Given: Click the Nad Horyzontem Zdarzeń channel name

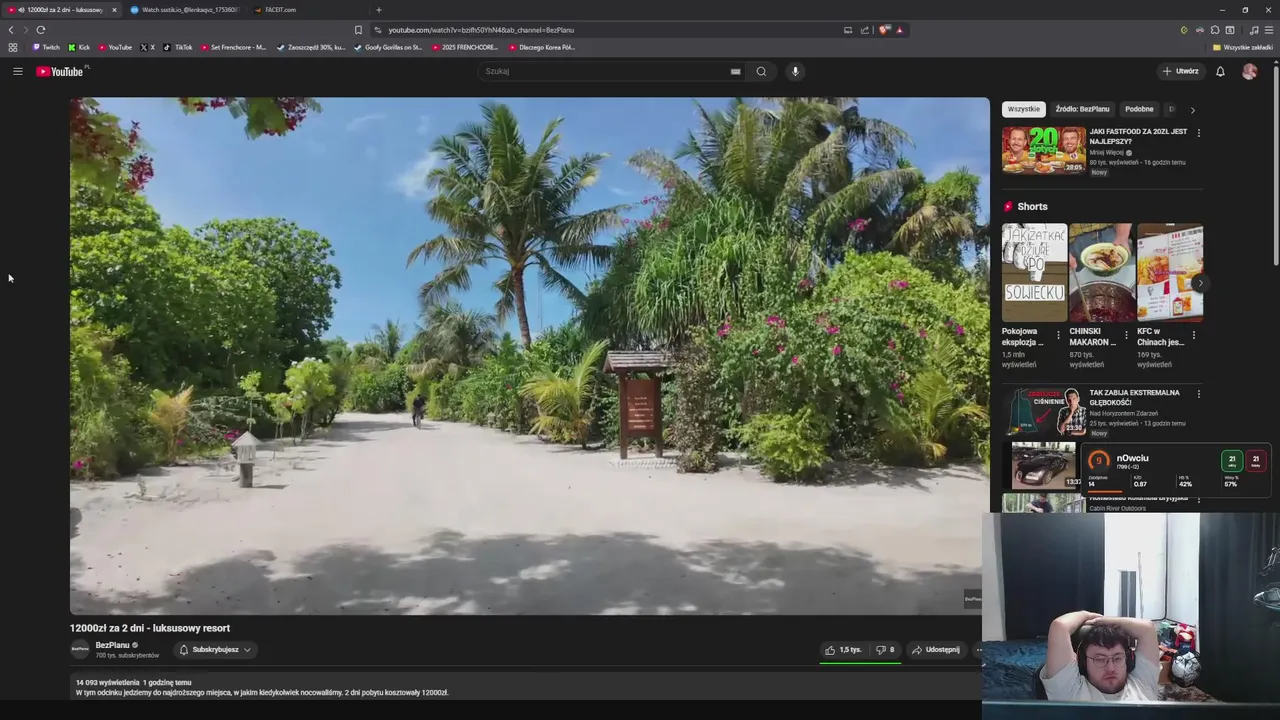Looking at the screenshot, I should 1124,413.
